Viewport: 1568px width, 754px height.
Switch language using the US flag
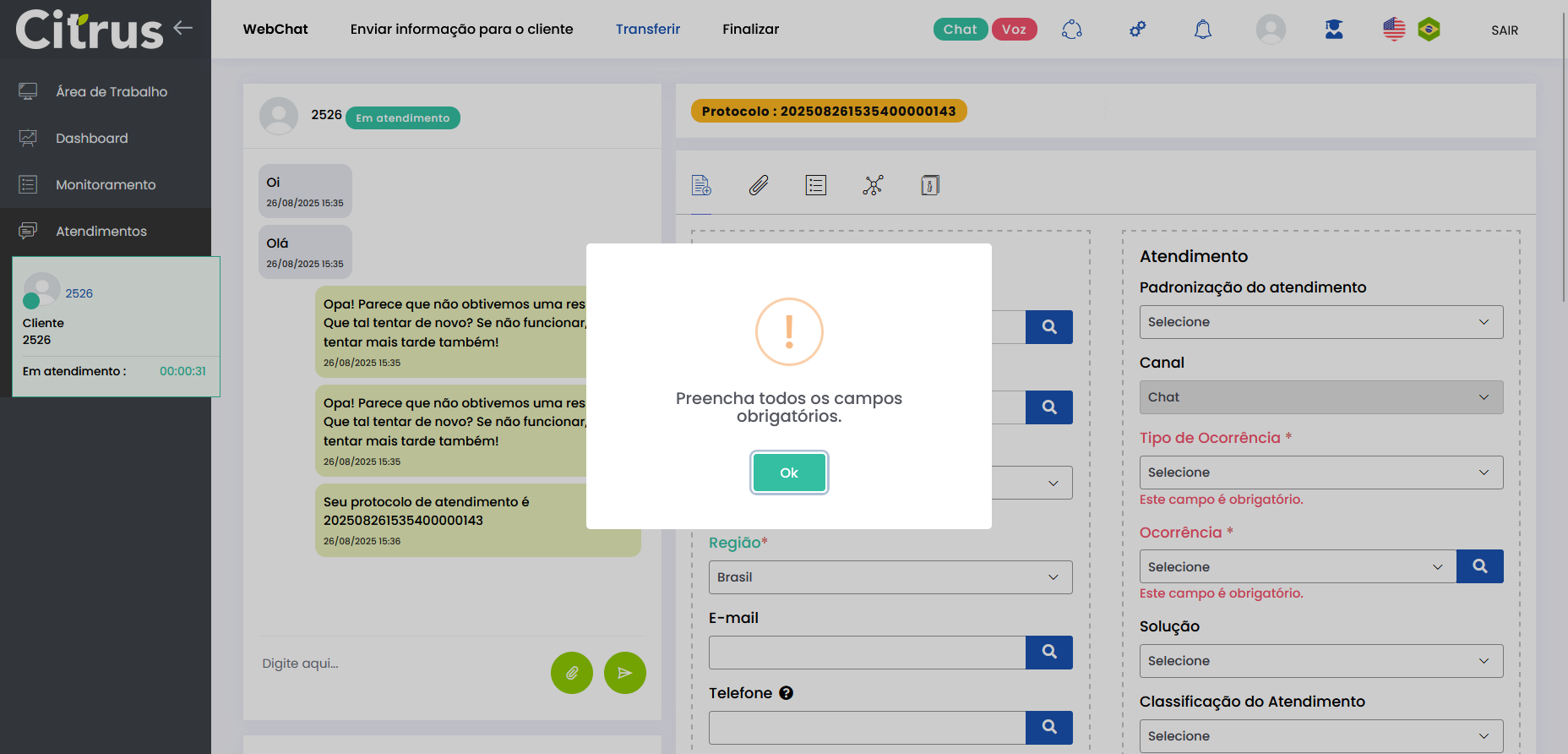point(1394,30)
